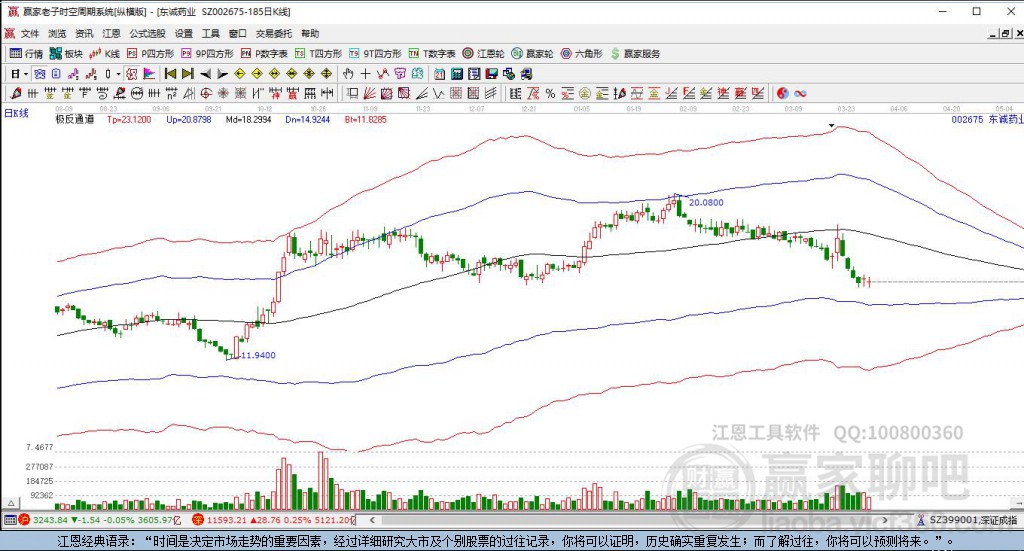Open the 板块 sector view
This screenshot has width=1024, height=551.
click(x=66, y=54)
